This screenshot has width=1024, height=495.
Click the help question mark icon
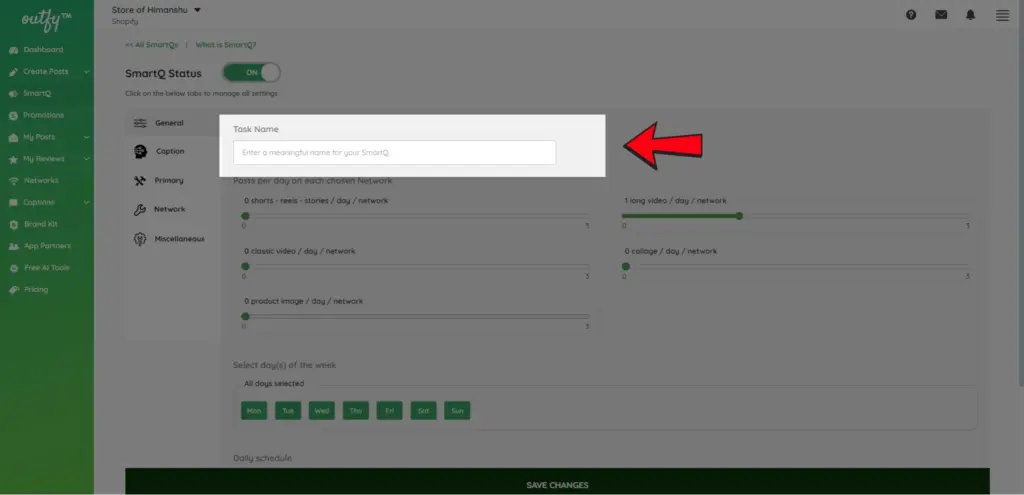point(911,15)
